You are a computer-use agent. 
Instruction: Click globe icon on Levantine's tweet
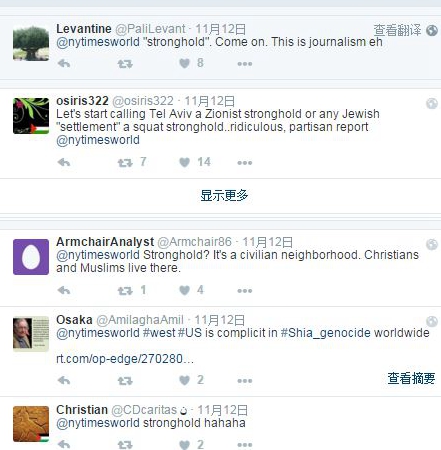432,30
